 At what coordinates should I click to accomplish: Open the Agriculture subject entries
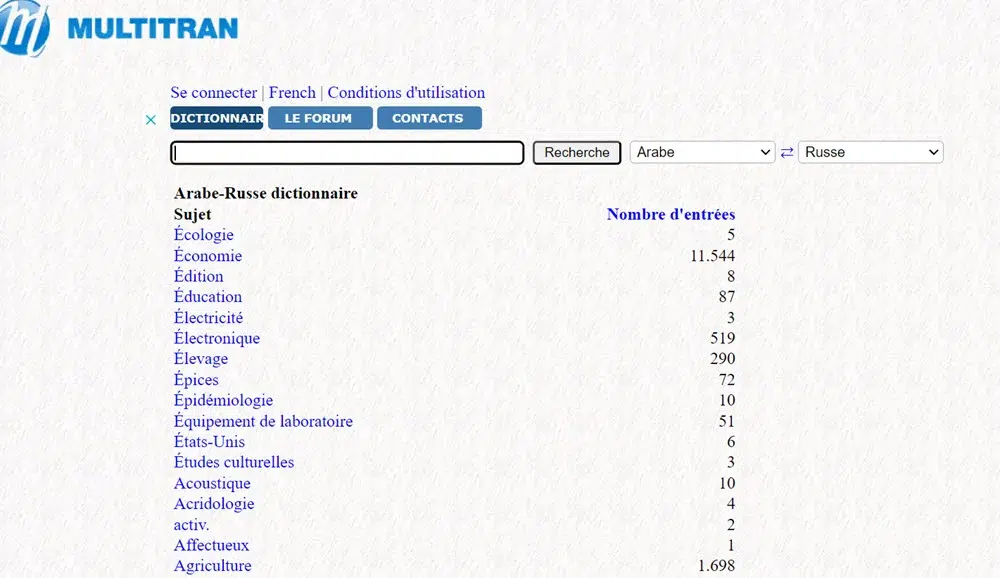click(x=212, y=566)
